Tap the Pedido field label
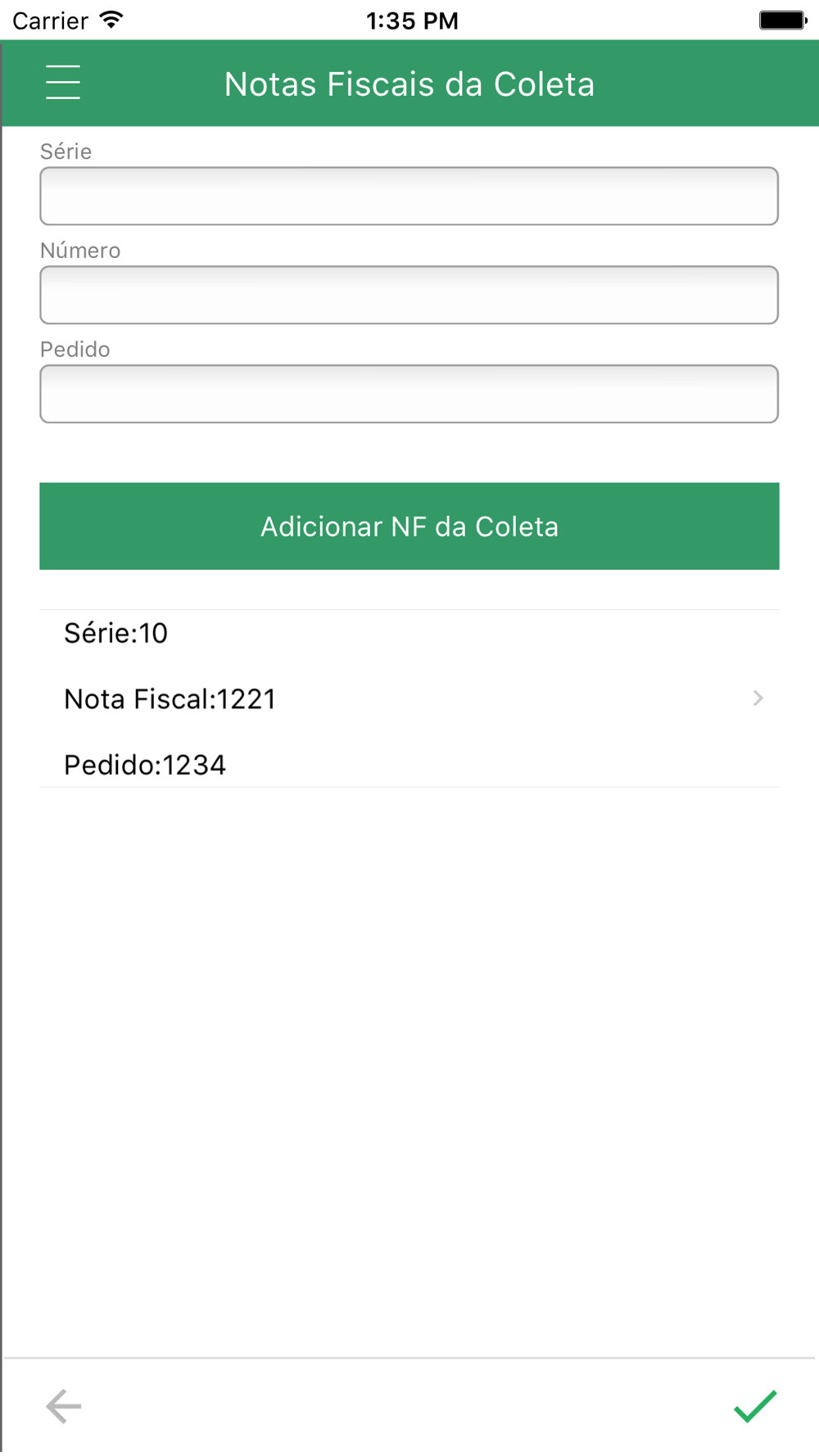Viewport: 819px width, 1456px height. coord(75,350)
